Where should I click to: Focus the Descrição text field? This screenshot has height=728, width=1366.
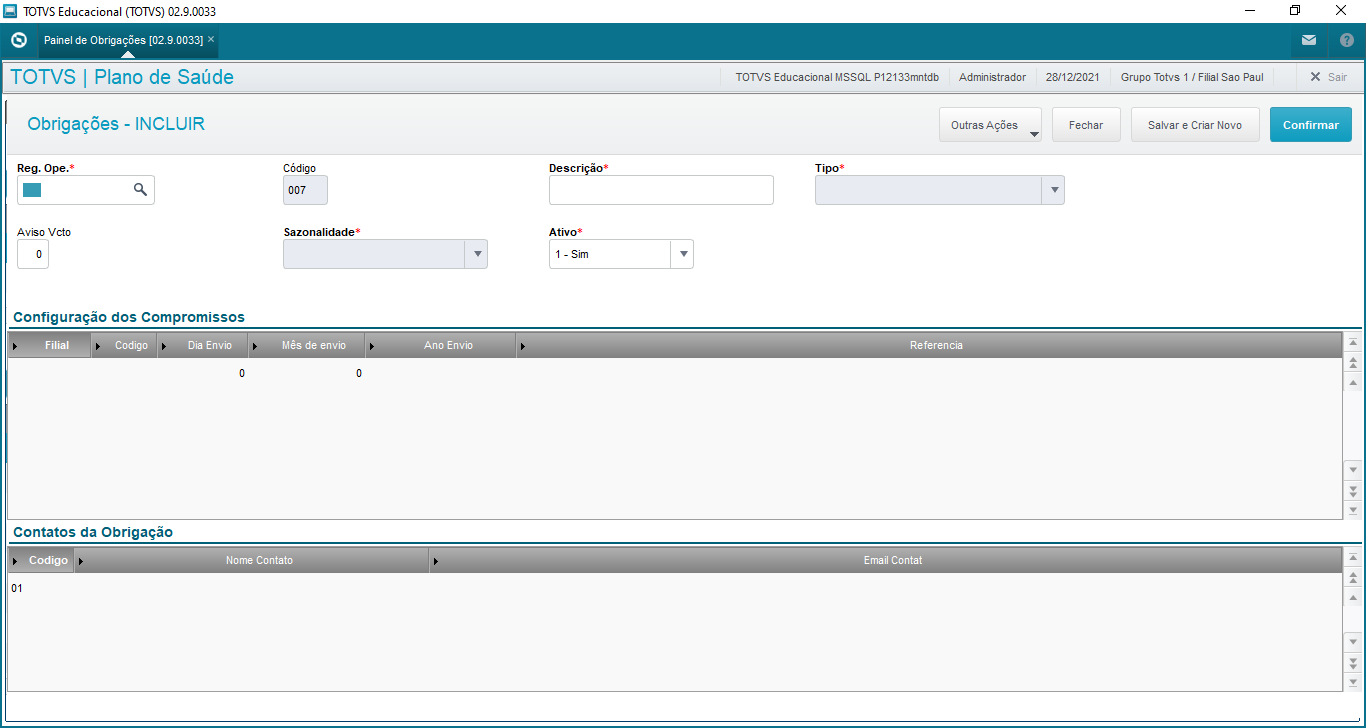pyautogui.click(x=661, y=190)
